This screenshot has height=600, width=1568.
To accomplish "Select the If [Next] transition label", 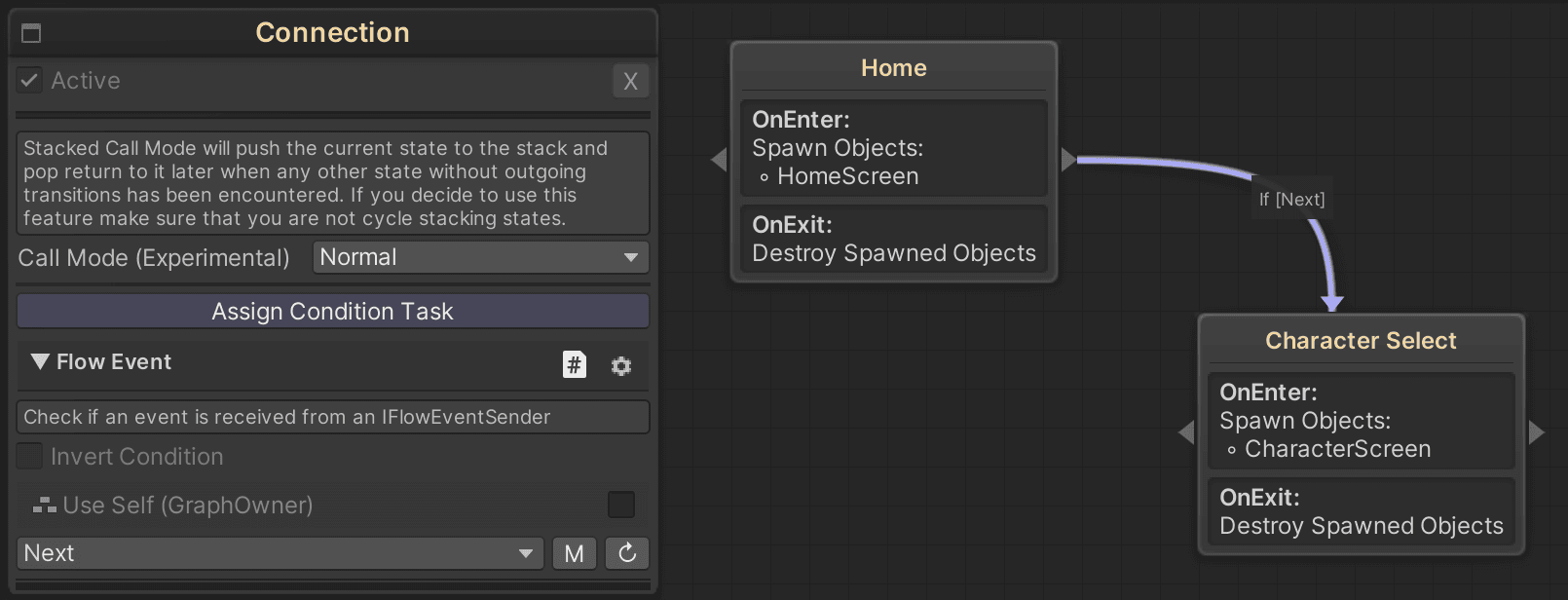I will 1291,199.
